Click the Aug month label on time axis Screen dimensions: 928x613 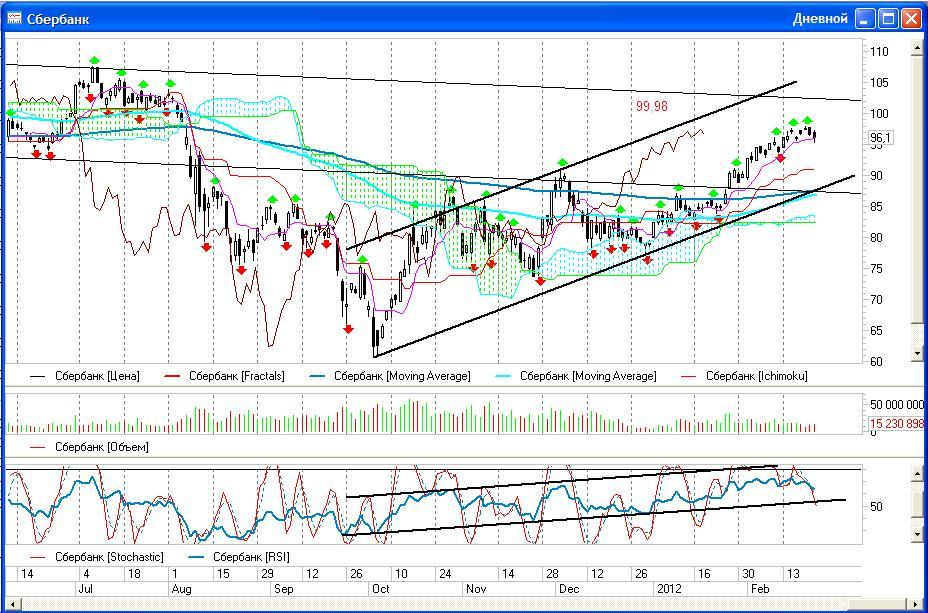pos(181,589)
